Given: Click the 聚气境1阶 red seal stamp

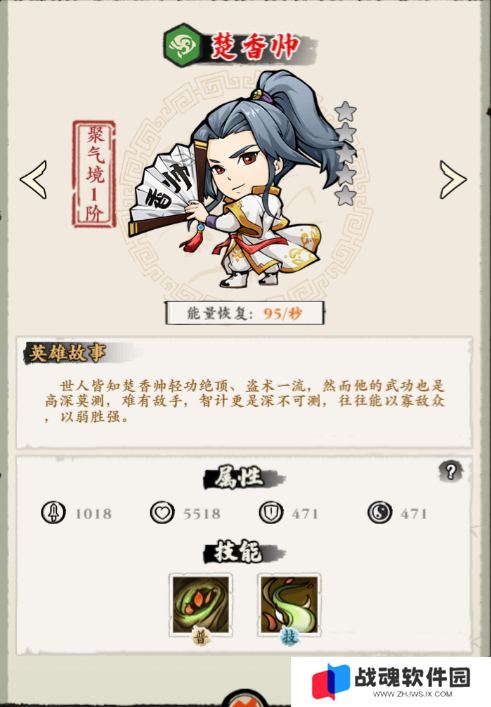Looking at the screenshot, I should [x=95, y=174].
